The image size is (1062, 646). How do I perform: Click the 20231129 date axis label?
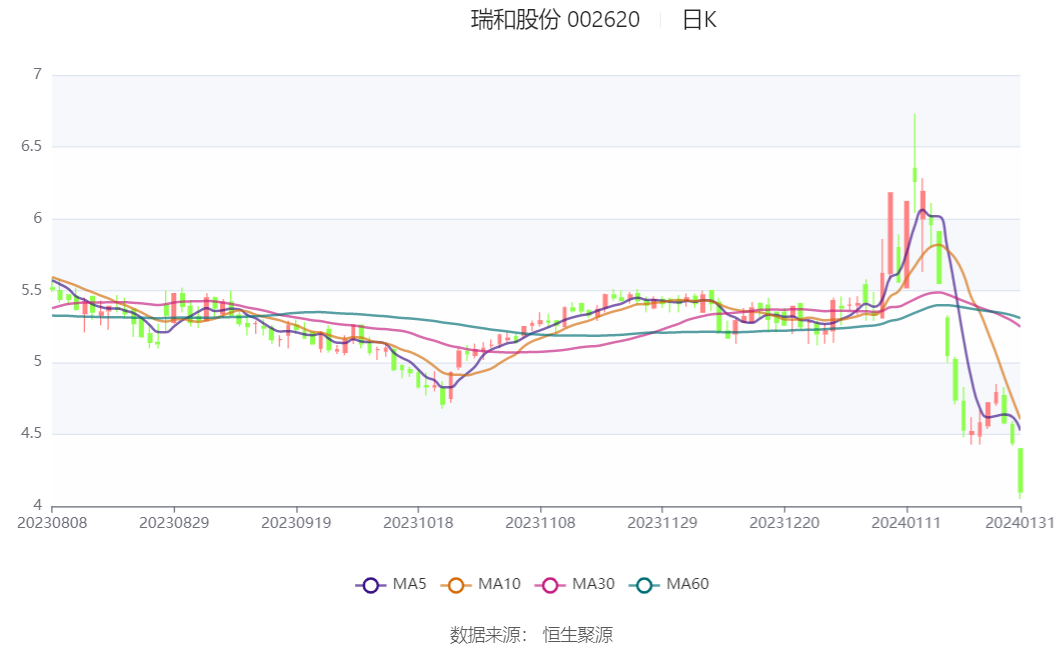coord(662,523)
